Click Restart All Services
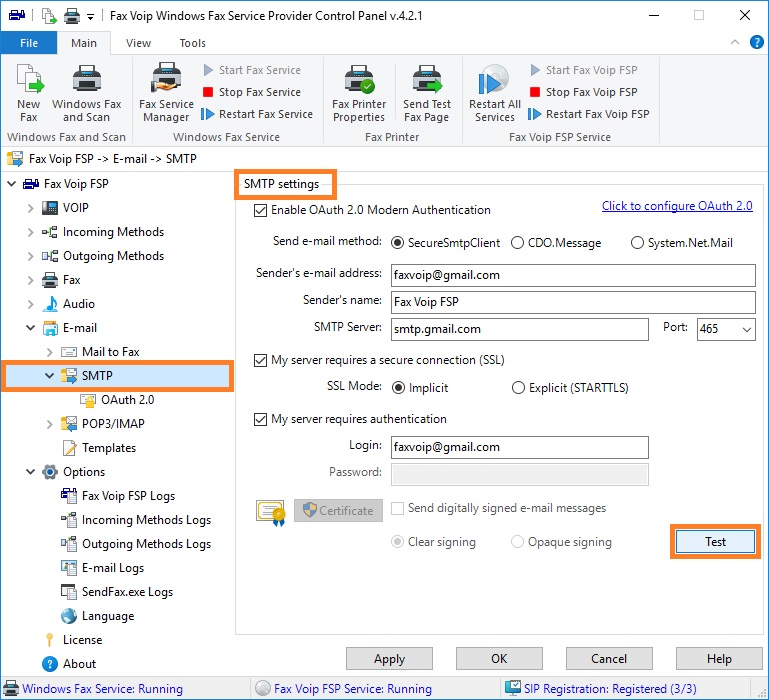This screenshot has width=769, height=700. point(494,93)
